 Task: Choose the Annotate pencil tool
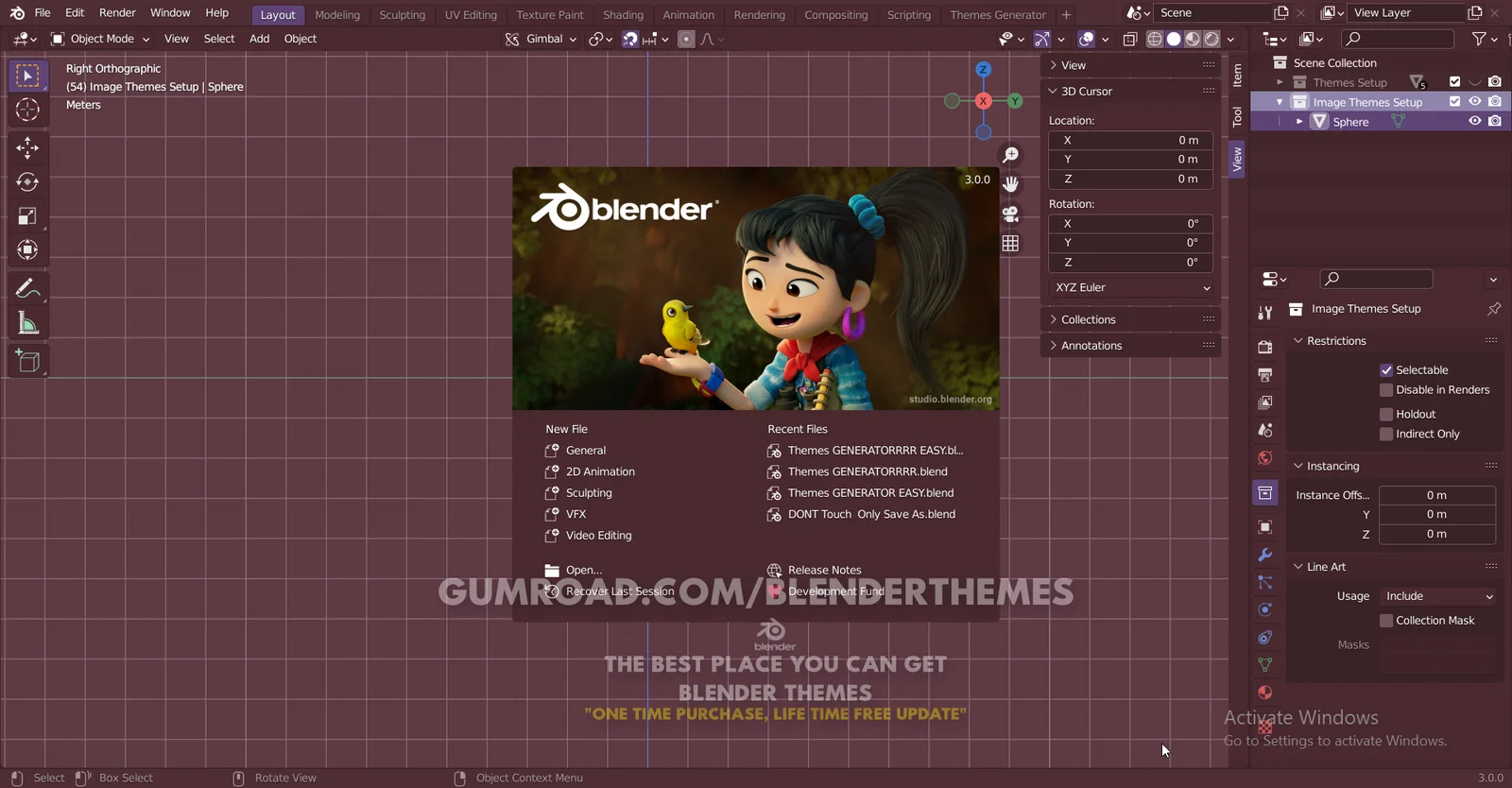(27, 288)
